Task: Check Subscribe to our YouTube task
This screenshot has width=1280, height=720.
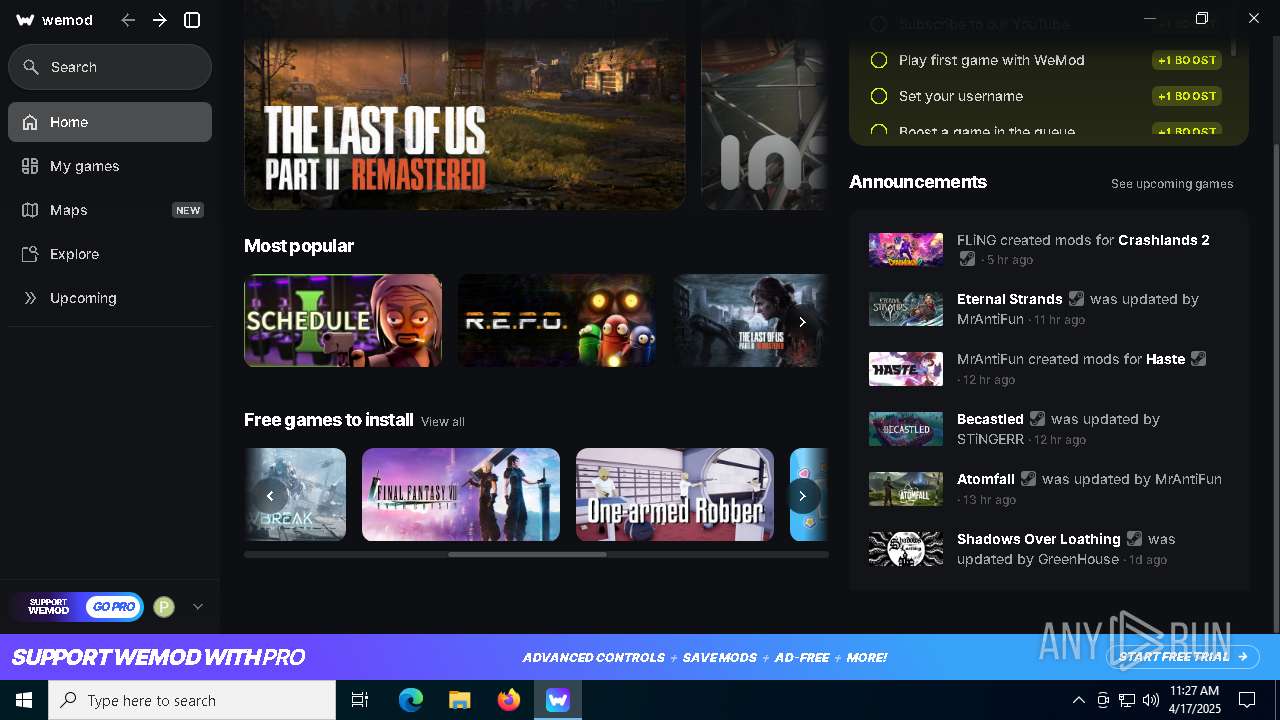Action: (879, 24)
